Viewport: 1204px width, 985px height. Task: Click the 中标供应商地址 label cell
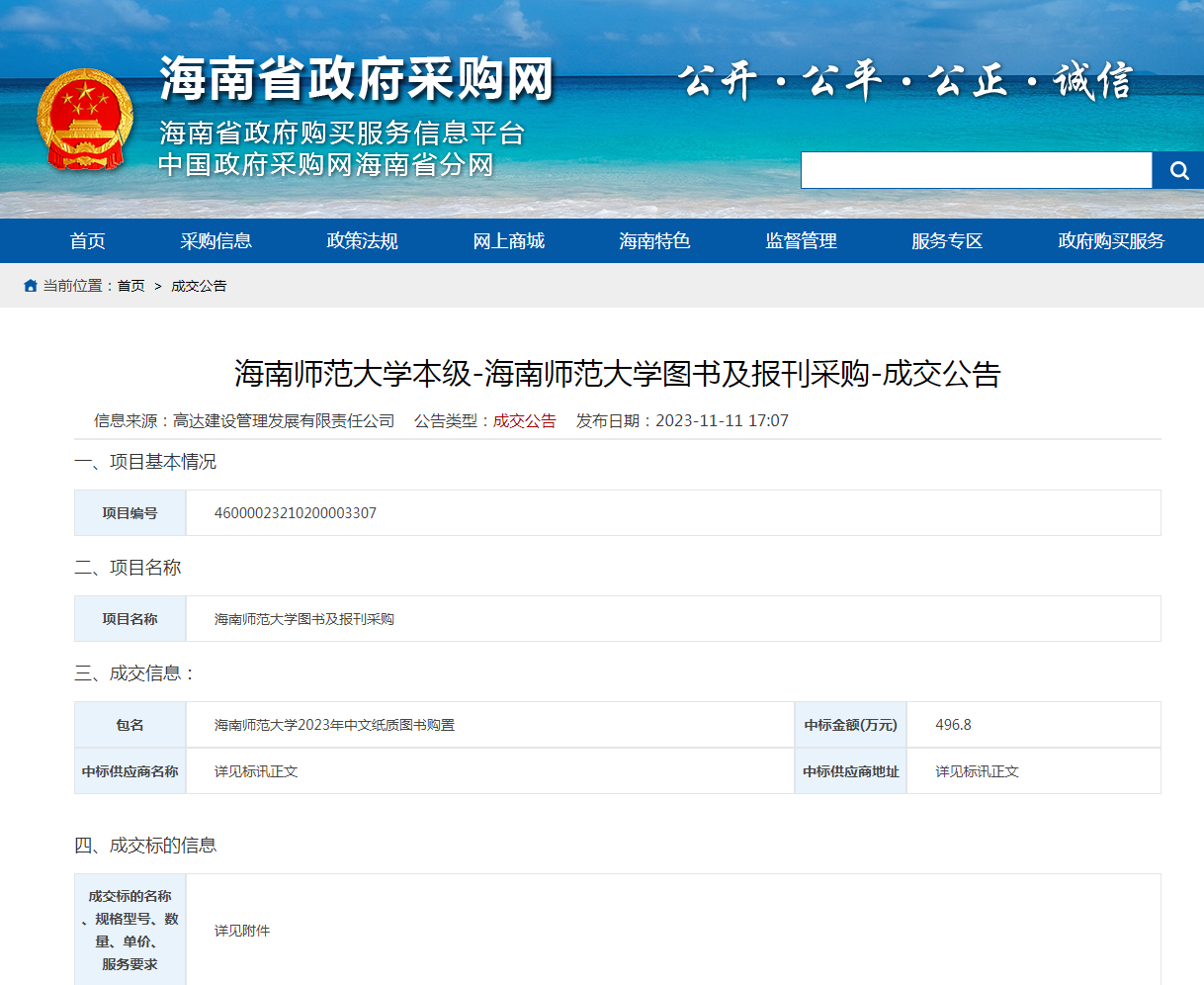click(x=851, y=771)
